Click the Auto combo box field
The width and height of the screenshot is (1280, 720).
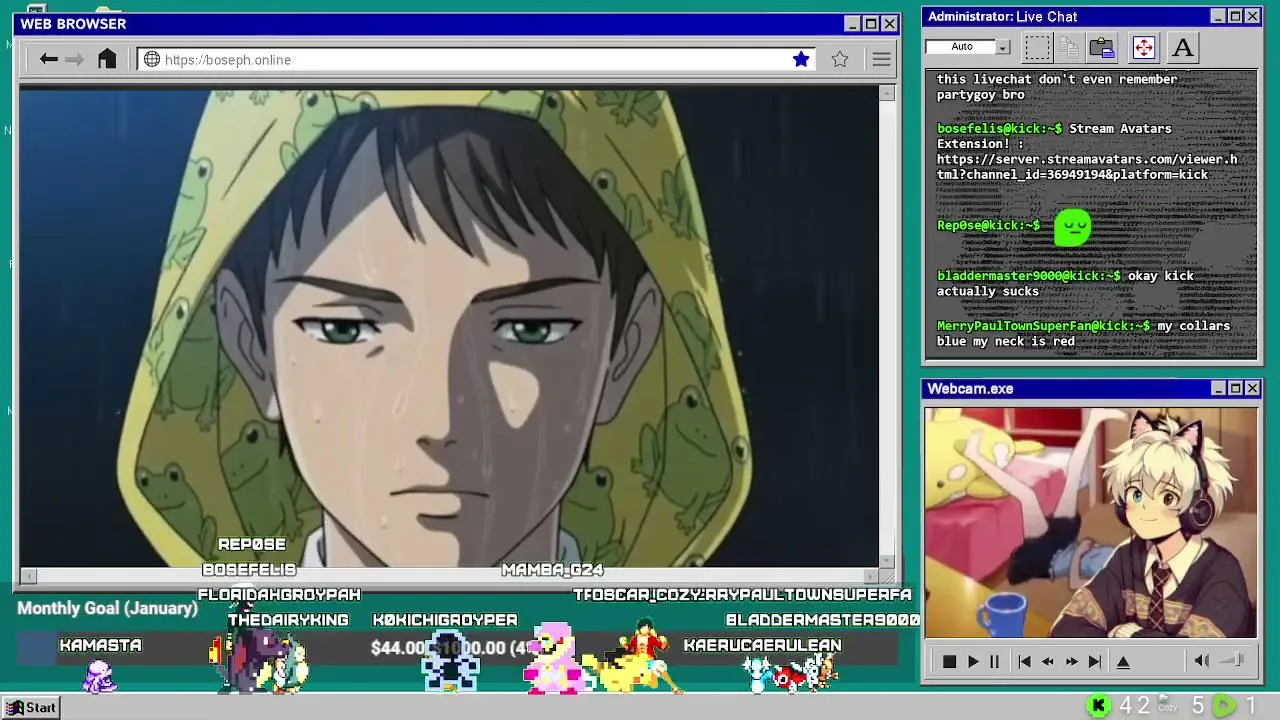pos(962,47)
